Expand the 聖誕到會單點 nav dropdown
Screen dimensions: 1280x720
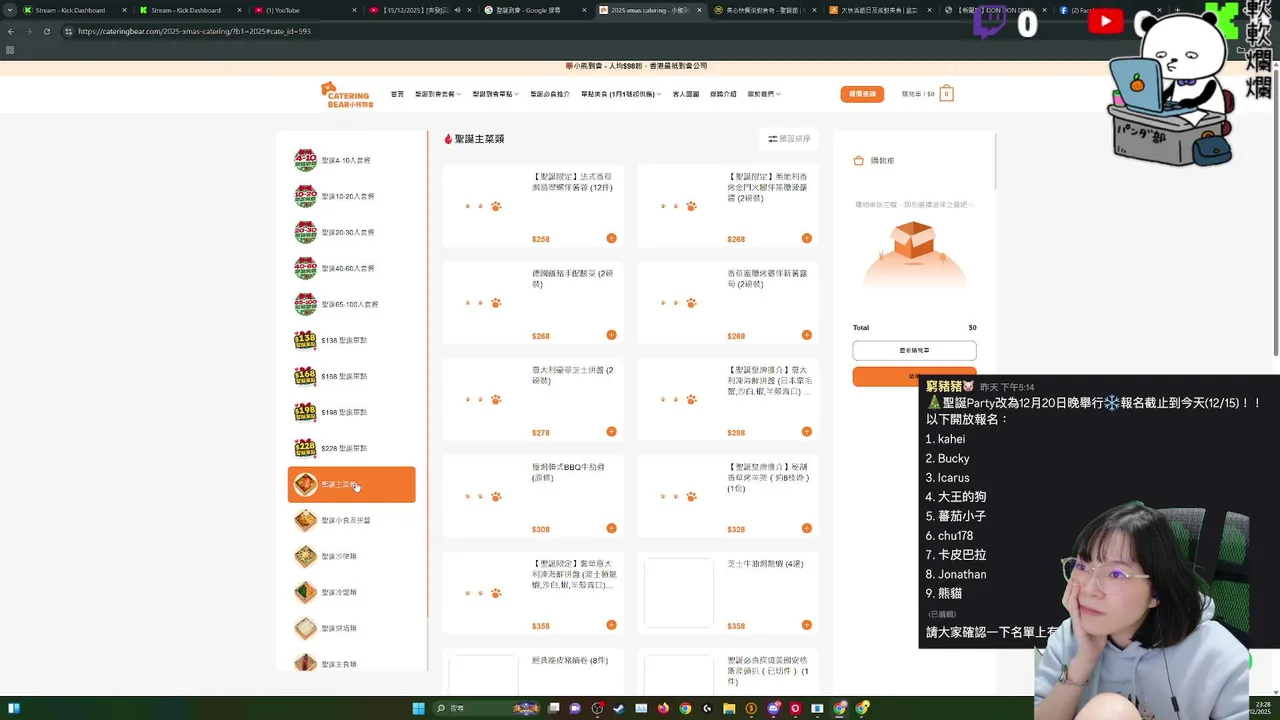(x=496, y=94)
